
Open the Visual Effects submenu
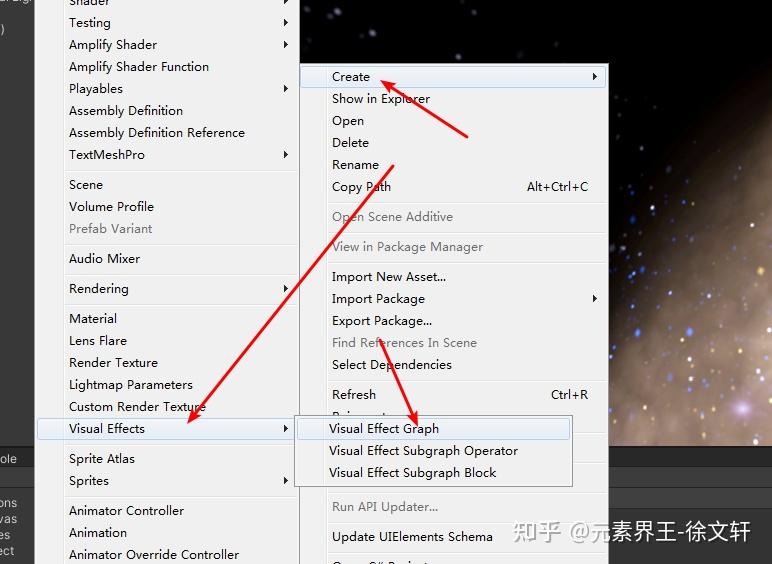(167, 429)
